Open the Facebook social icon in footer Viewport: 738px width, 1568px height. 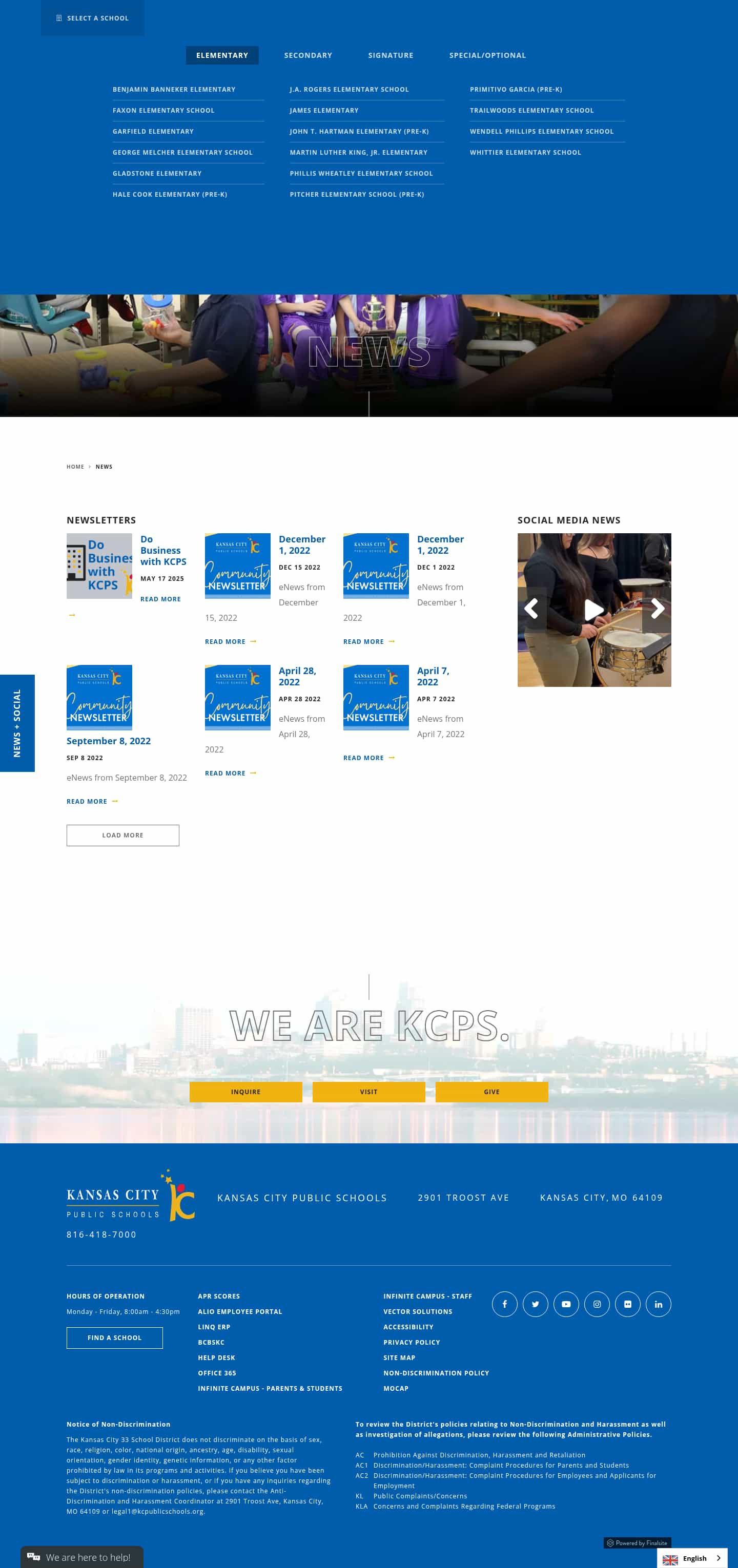pyautogui.click(x=504, y=1304)
